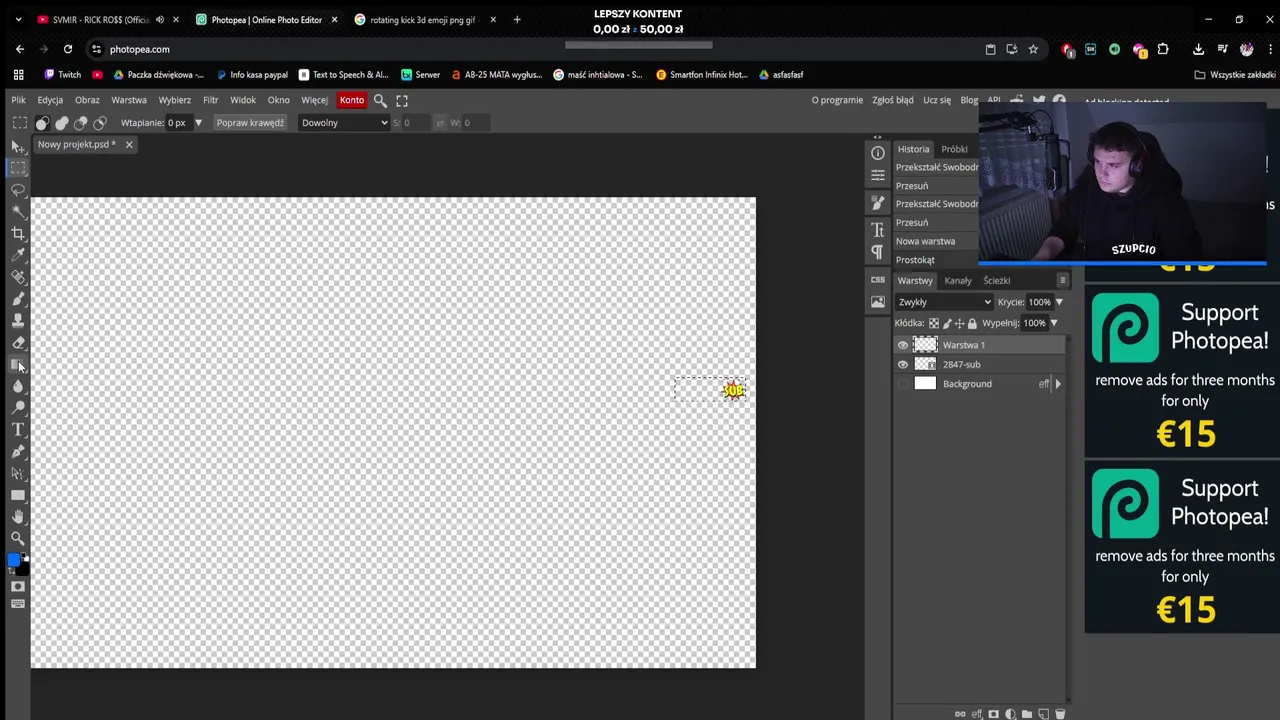Select the Hand tool
Screen dimensions: 1280x720
point(18,517)
